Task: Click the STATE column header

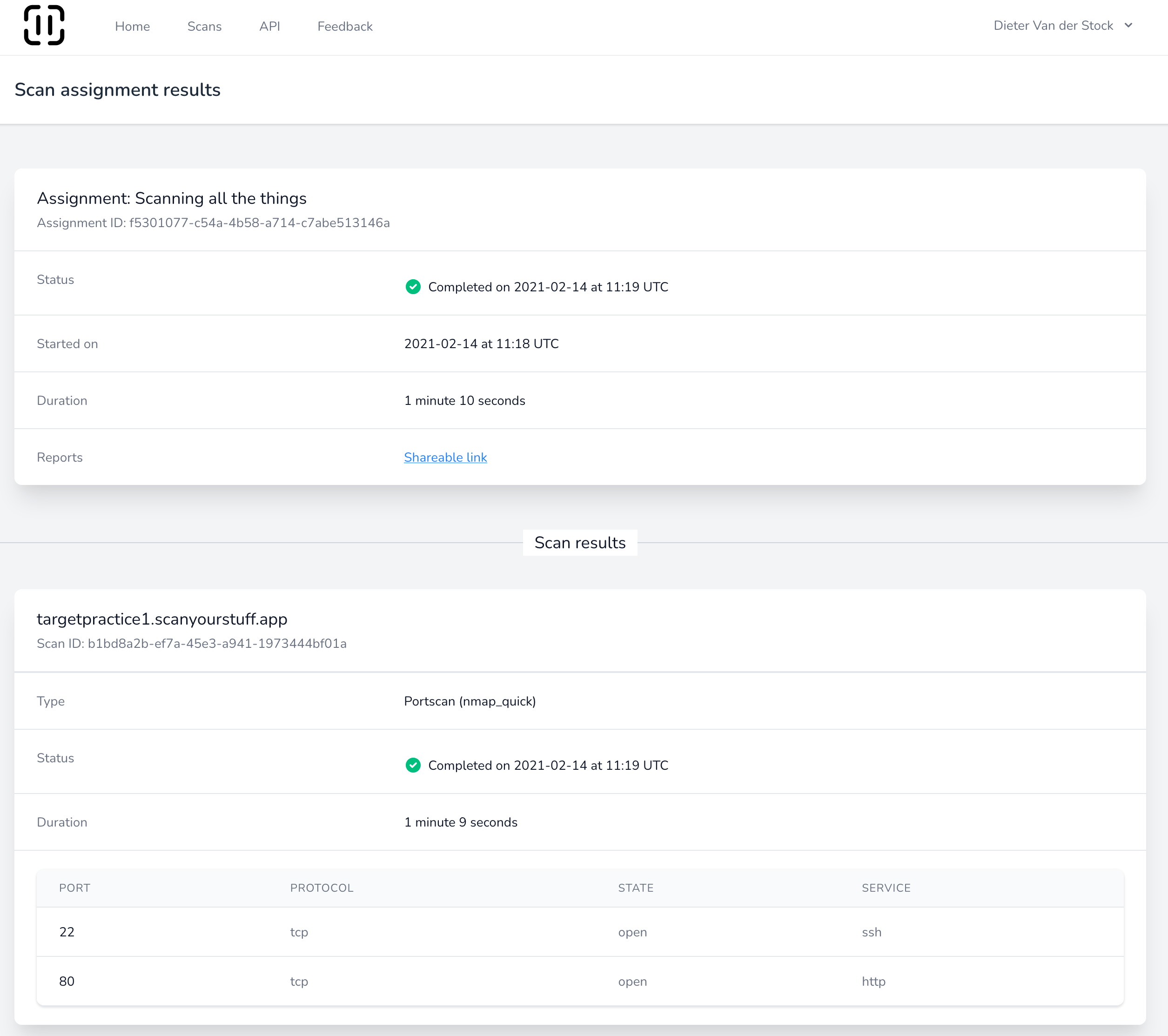Action: (636, 888)
